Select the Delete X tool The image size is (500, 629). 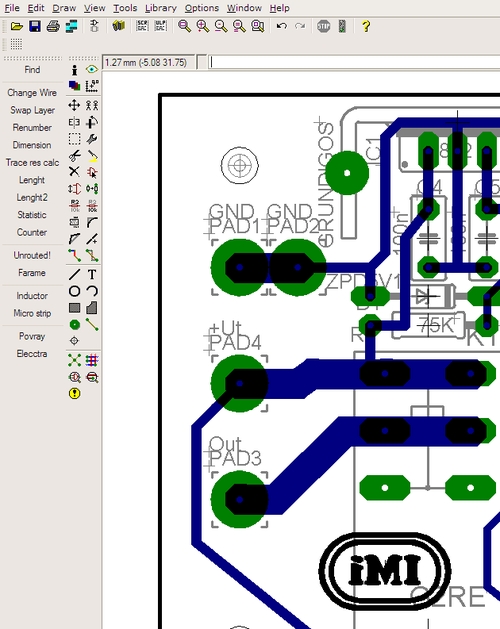tap(74, 172)
